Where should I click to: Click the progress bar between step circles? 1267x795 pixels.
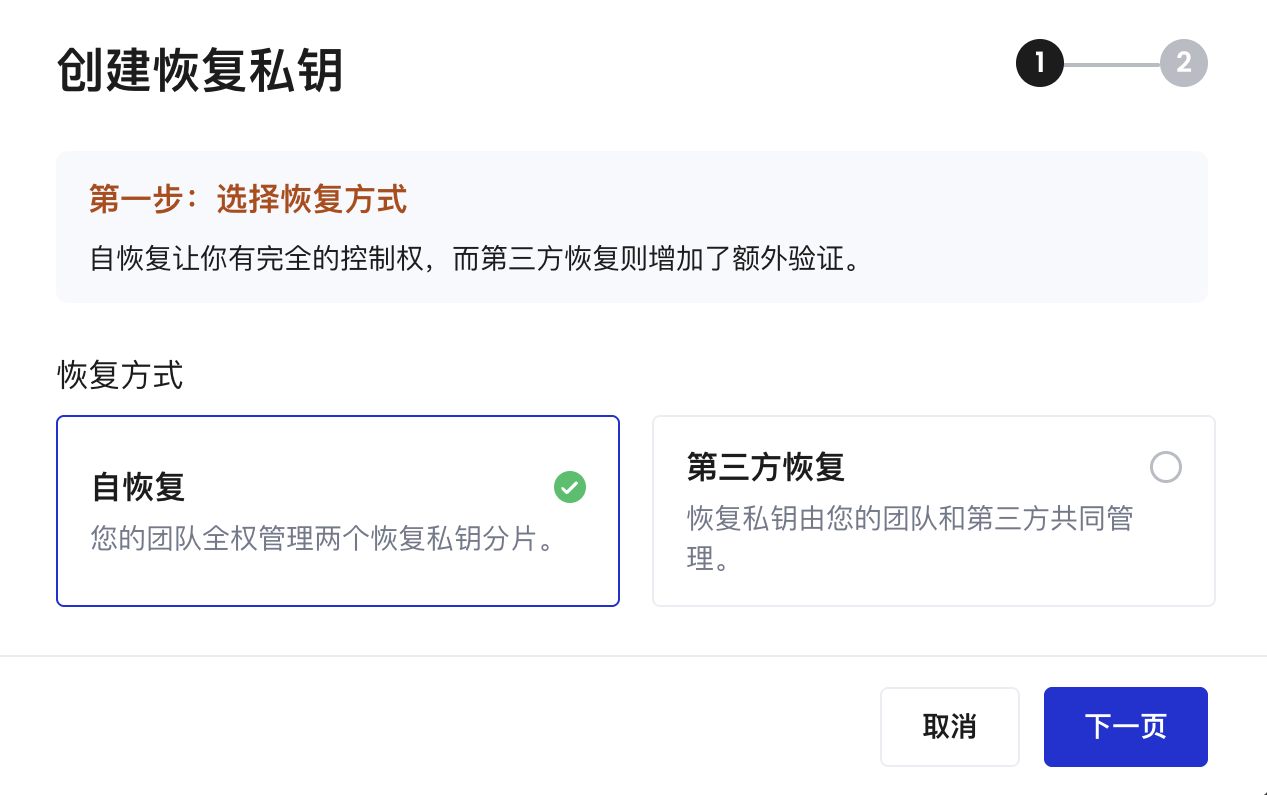point(1112,63)
